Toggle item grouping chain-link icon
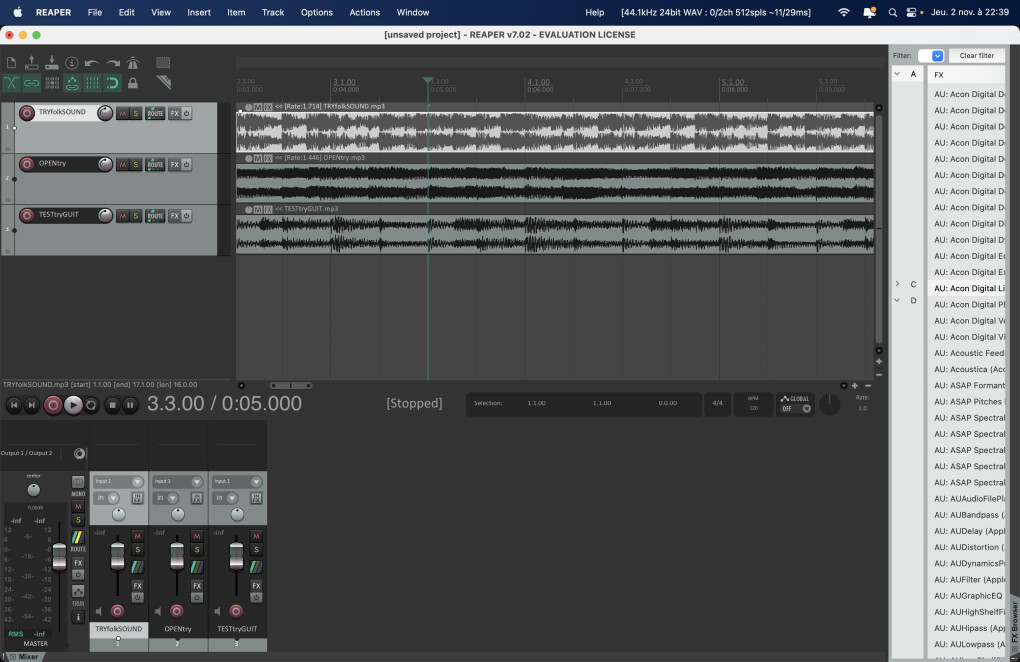This screenshot has height=662, width=1020. pyautogui.click(x=31, y=83)
